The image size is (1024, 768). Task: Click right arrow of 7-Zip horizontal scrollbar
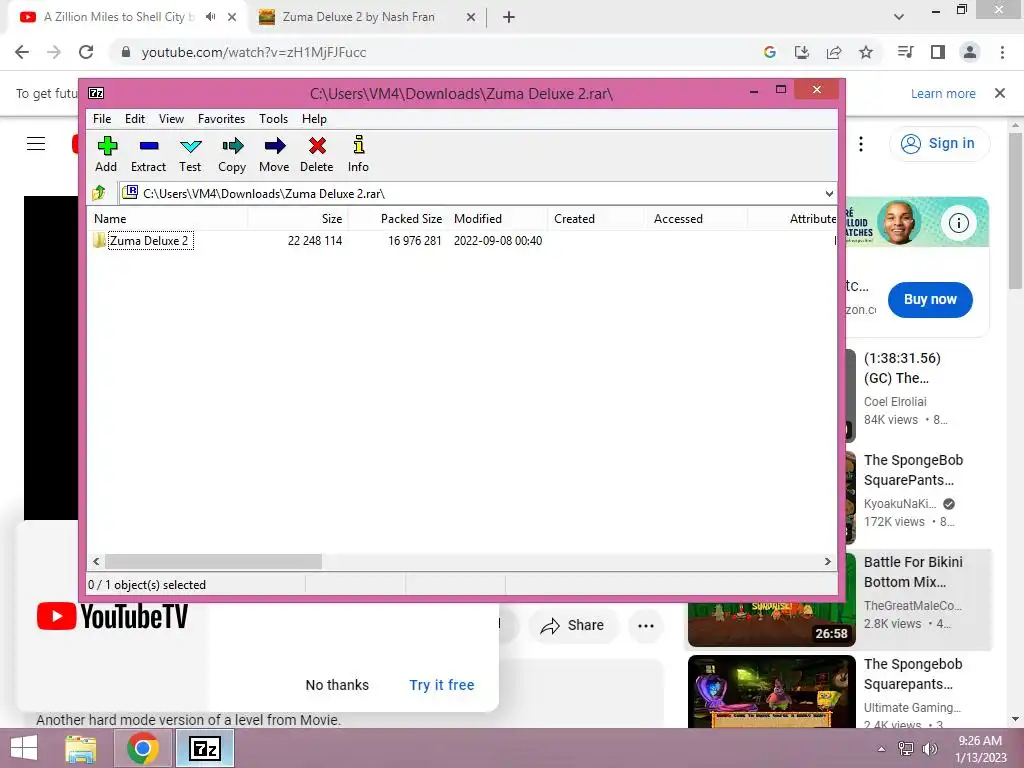tap(827, 562)
